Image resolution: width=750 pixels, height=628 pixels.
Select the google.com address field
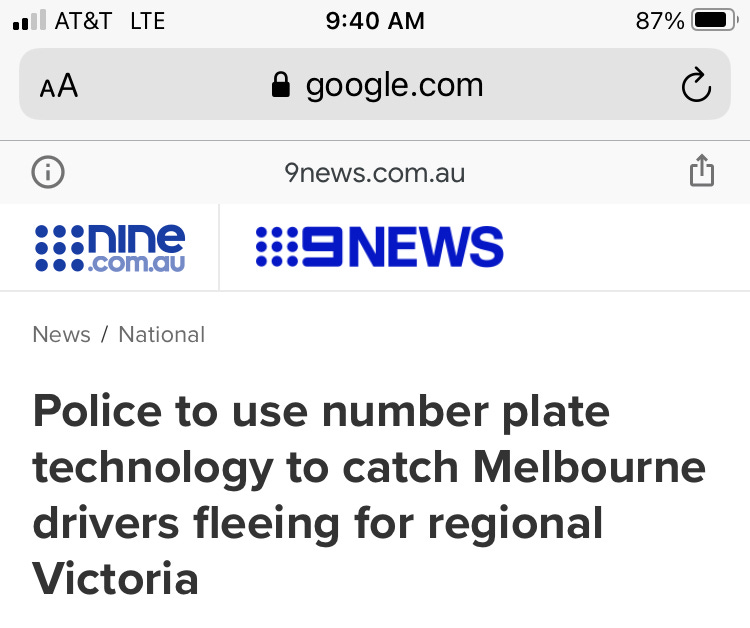(375, 84)
